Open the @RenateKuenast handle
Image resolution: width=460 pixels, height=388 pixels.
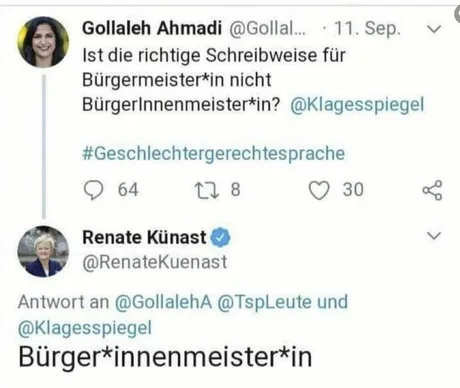(x=155, y=262)
